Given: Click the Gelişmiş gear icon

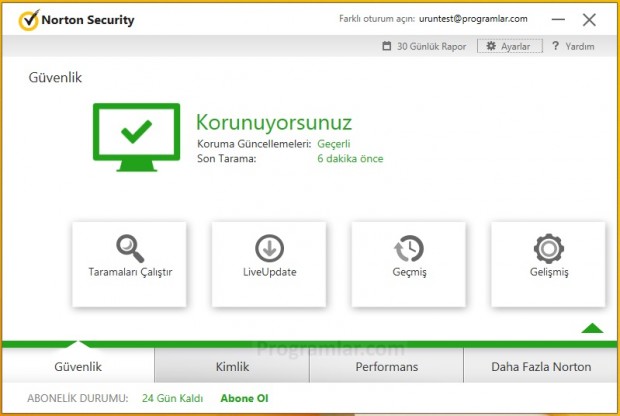Looking at the screenshot, I should (x=548, y=248).
